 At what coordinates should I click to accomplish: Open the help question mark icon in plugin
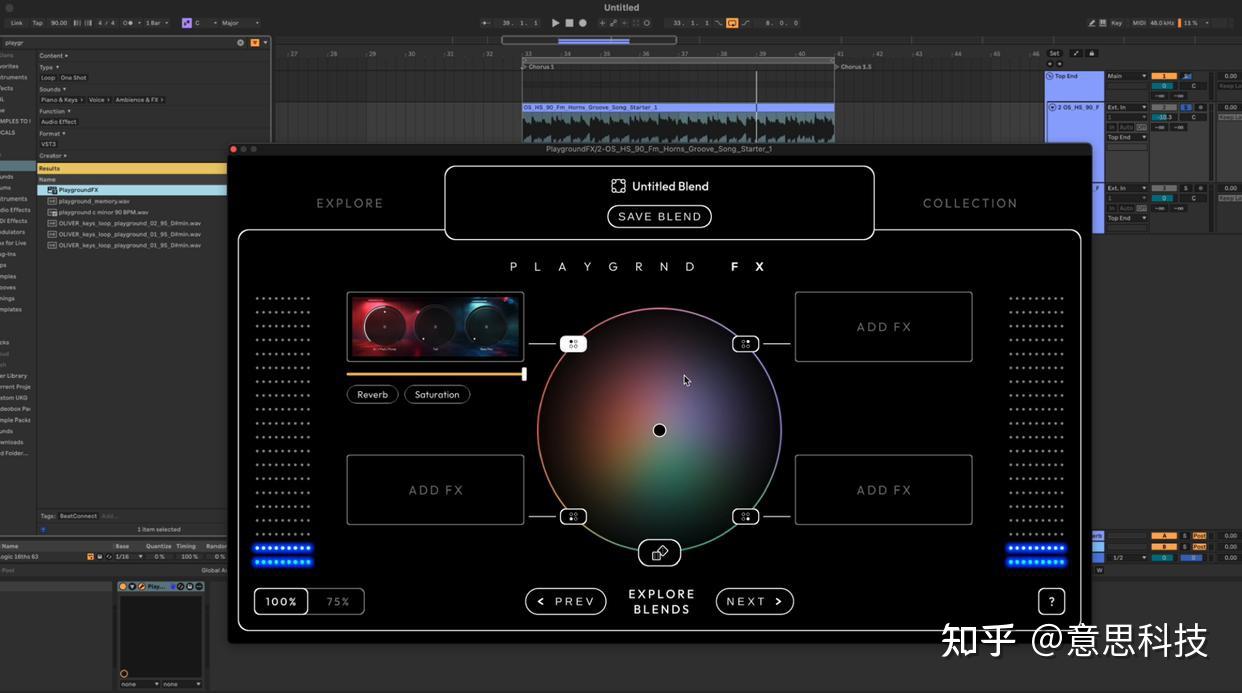pyautogui.click(x=1051, y=601)
